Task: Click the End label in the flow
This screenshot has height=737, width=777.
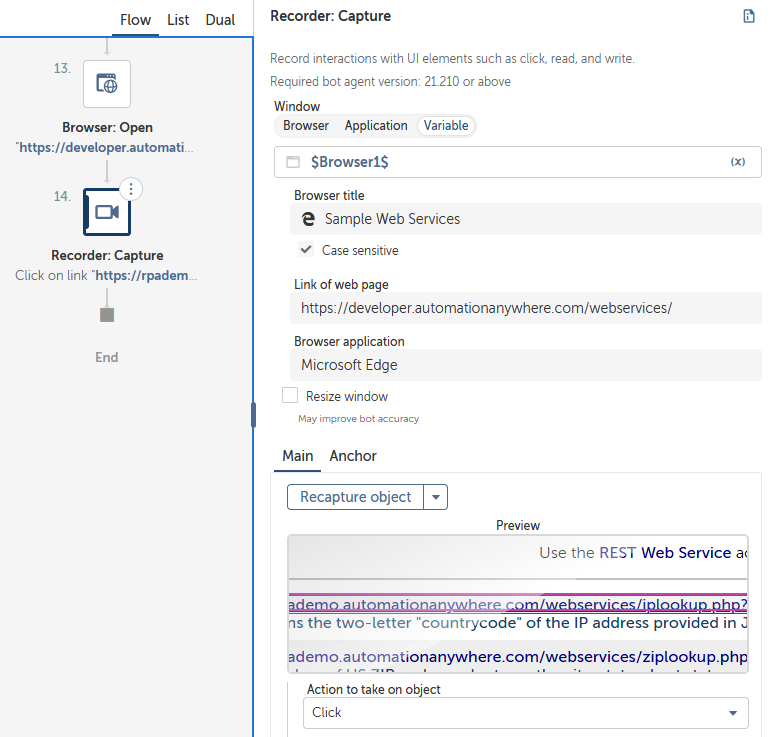Action: pos(107,357)
